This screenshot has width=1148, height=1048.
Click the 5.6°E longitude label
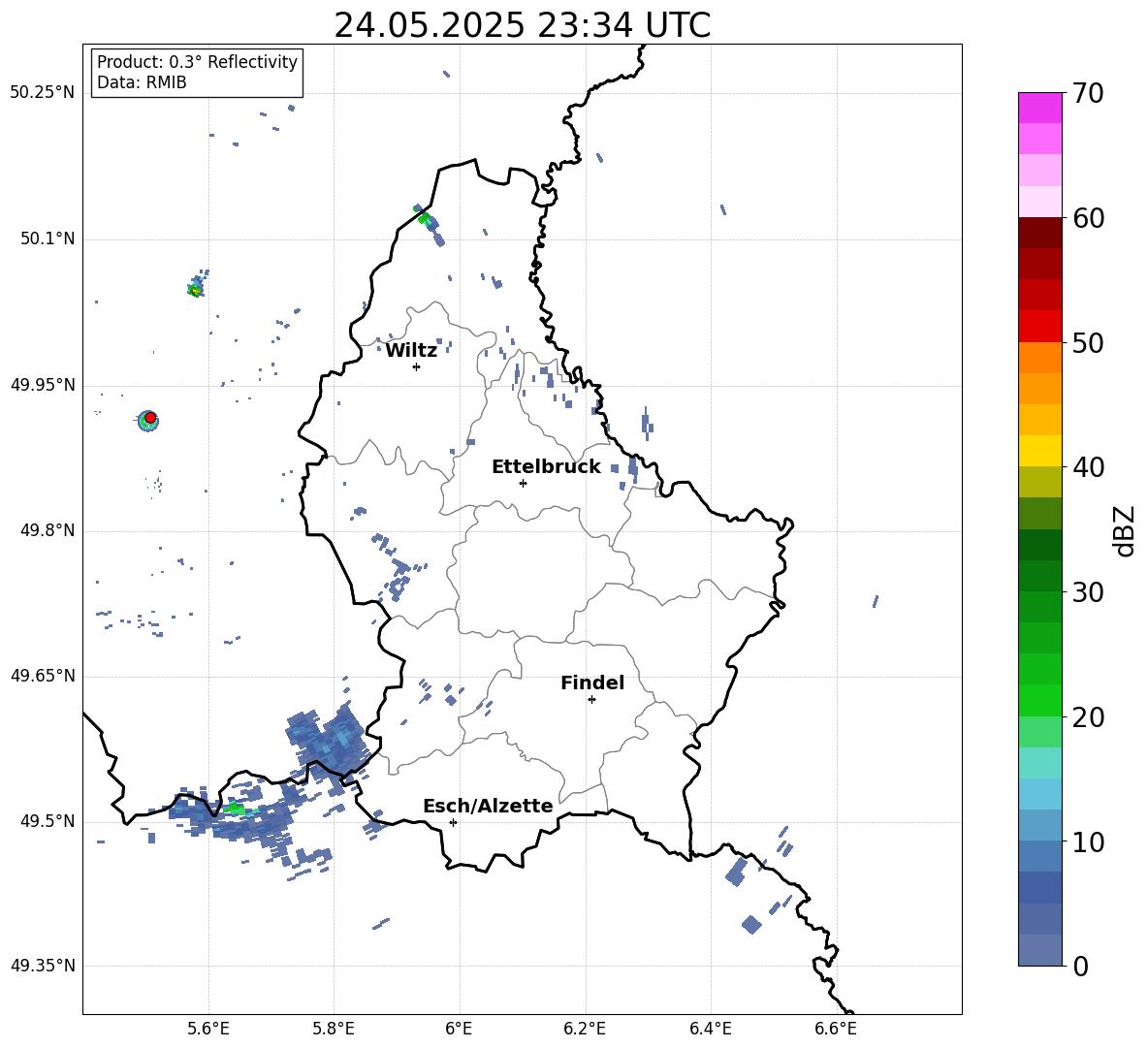click(x=208, y=1029)
